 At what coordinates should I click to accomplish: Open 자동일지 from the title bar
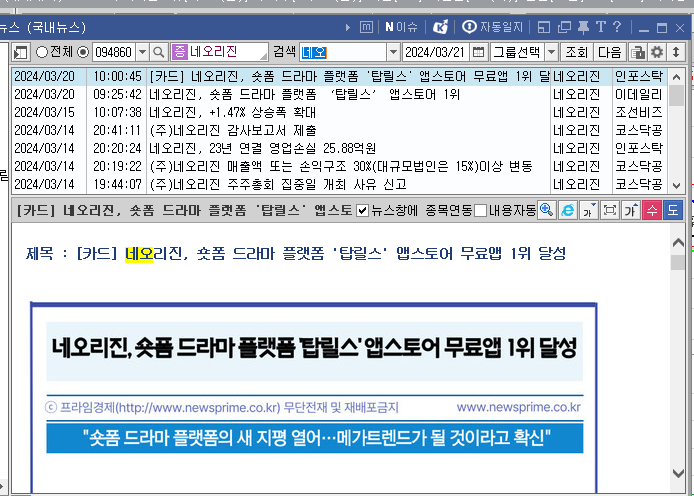[492, 27]
